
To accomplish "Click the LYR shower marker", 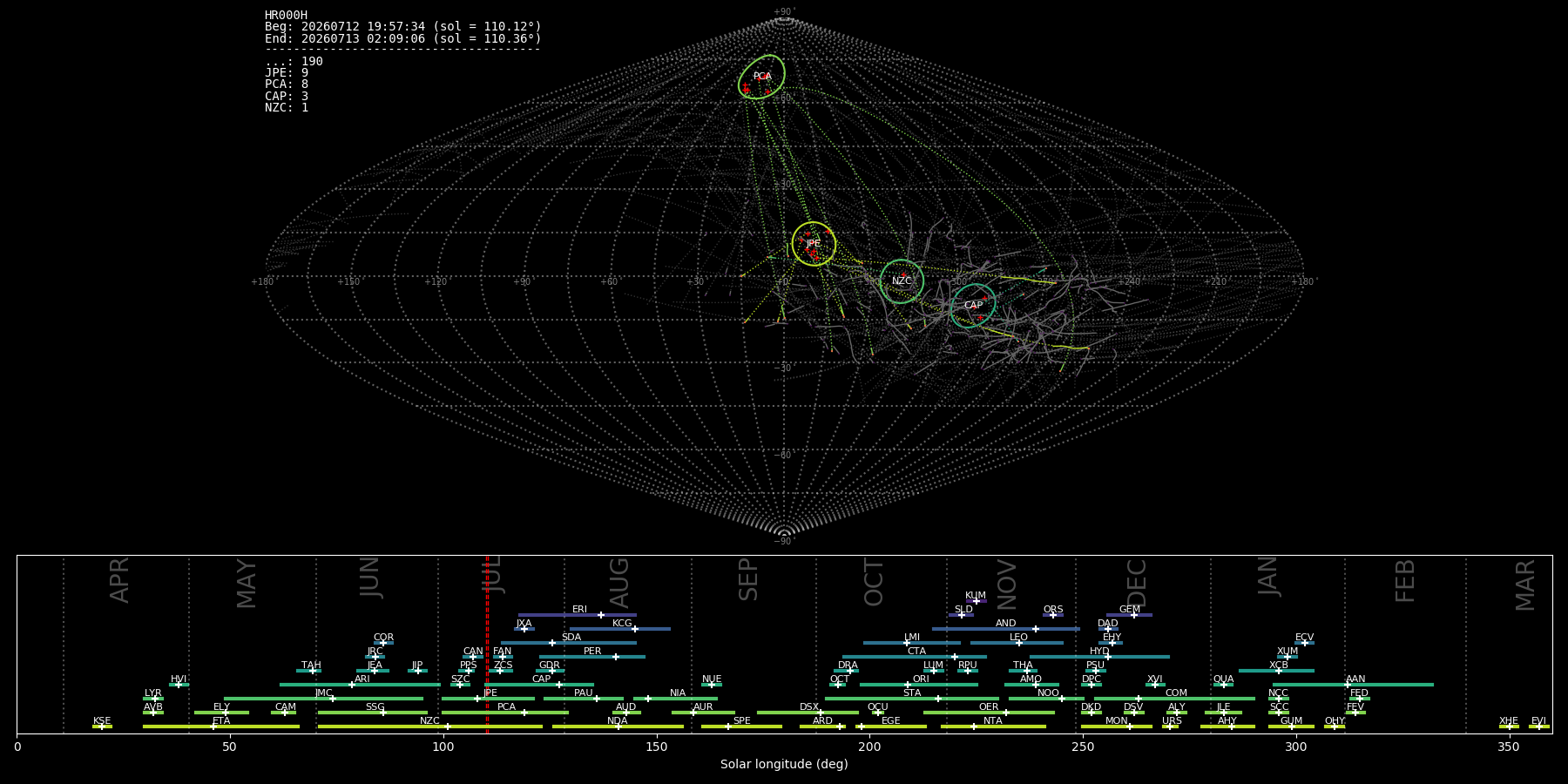I will [155, 699].
